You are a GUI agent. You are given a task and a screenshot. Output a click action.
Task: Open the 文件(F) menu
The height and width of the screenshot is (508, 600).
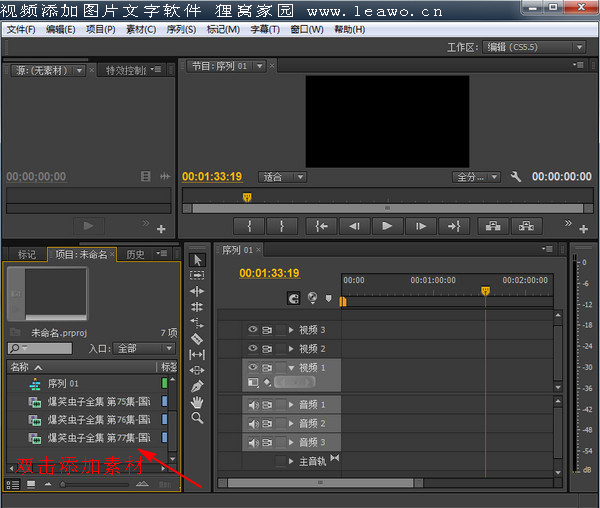click(21, 30)
